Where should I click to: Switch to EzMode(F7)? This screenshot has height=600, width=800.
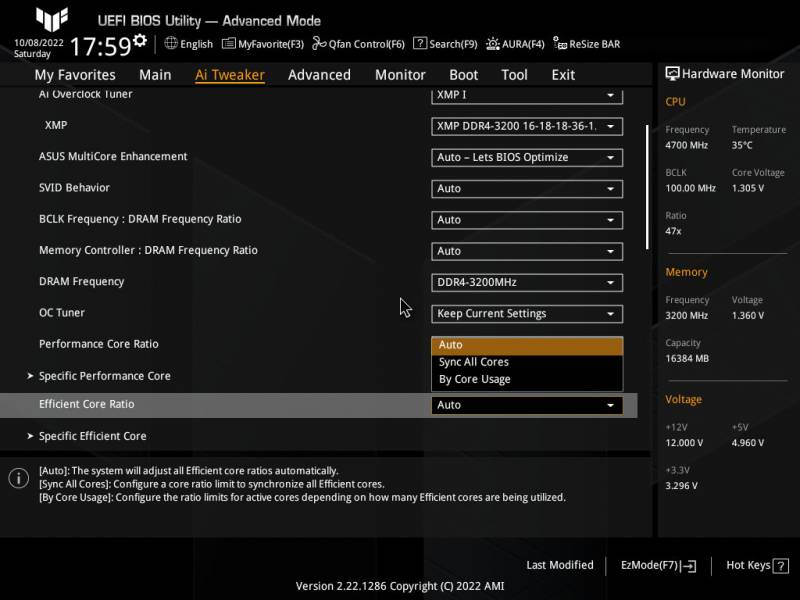(x=658, y=566)
